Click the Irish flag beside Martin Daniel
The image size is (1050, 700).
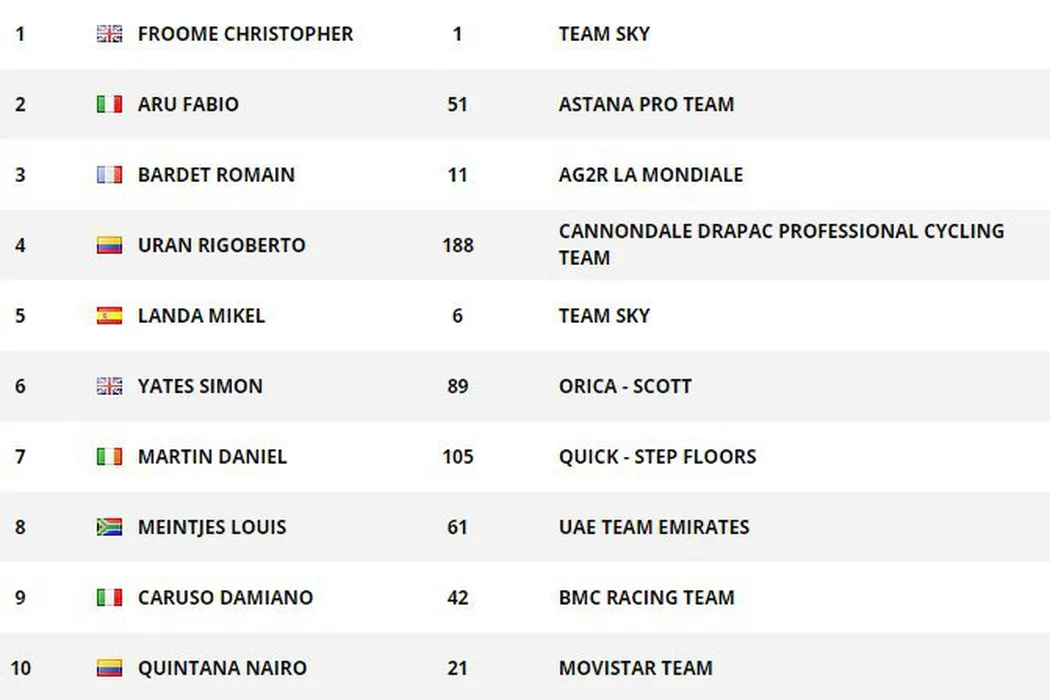coord(109,457)
